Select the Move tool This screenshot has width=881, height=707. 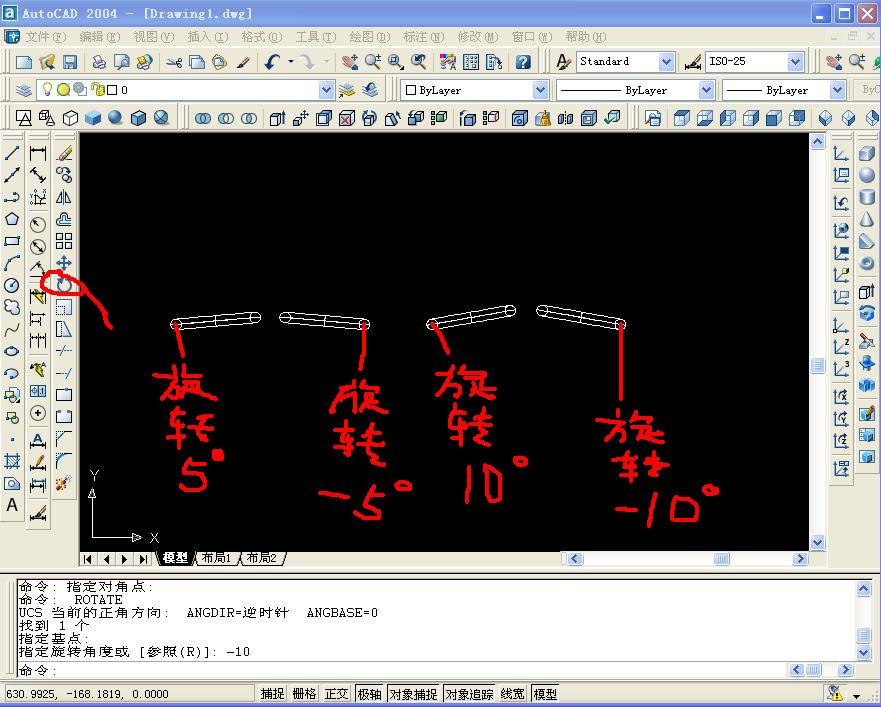(x=64, y=263)
